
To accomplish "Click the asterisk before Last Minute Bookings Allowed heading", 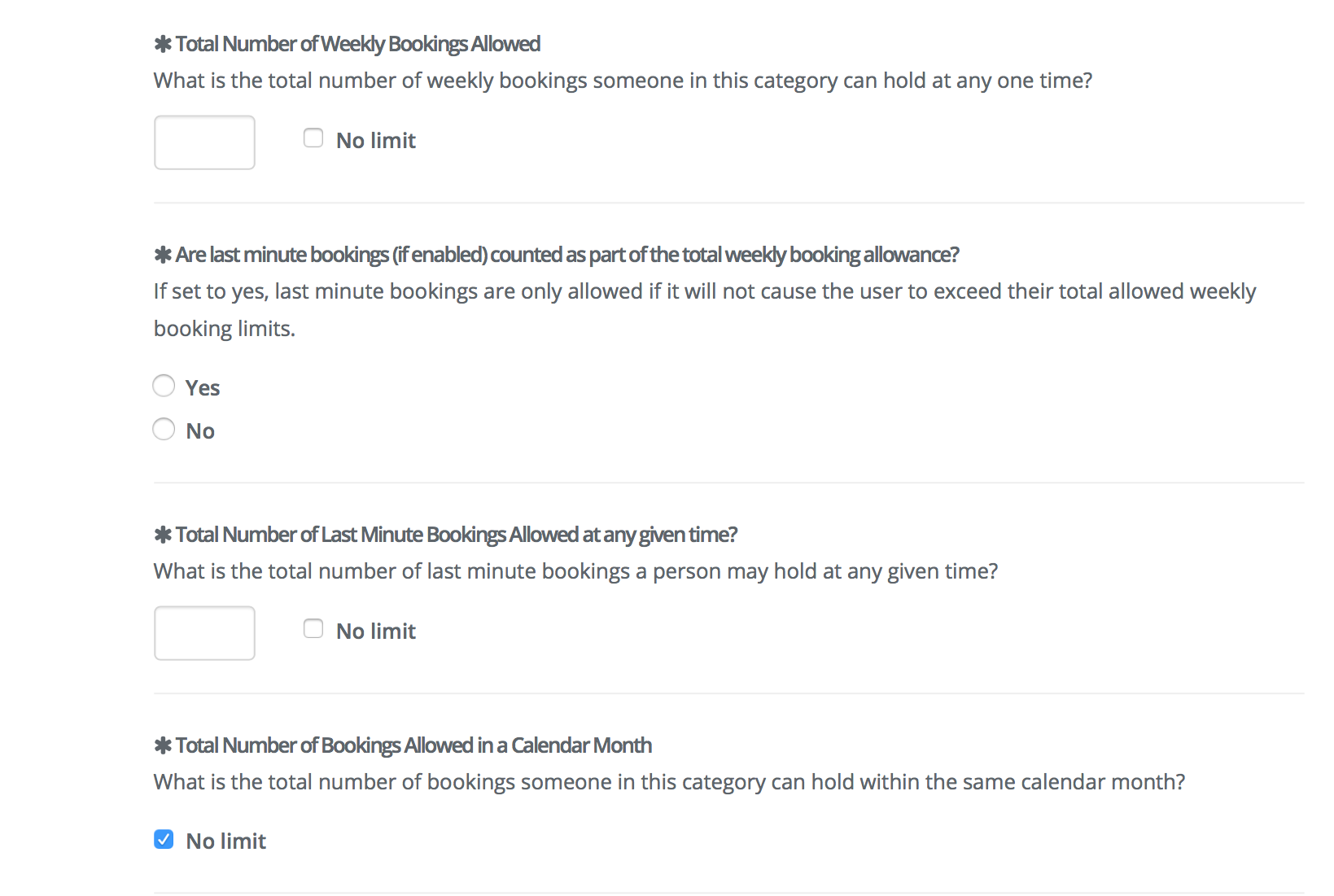I will pyautogui.click(x=163, y=535).
